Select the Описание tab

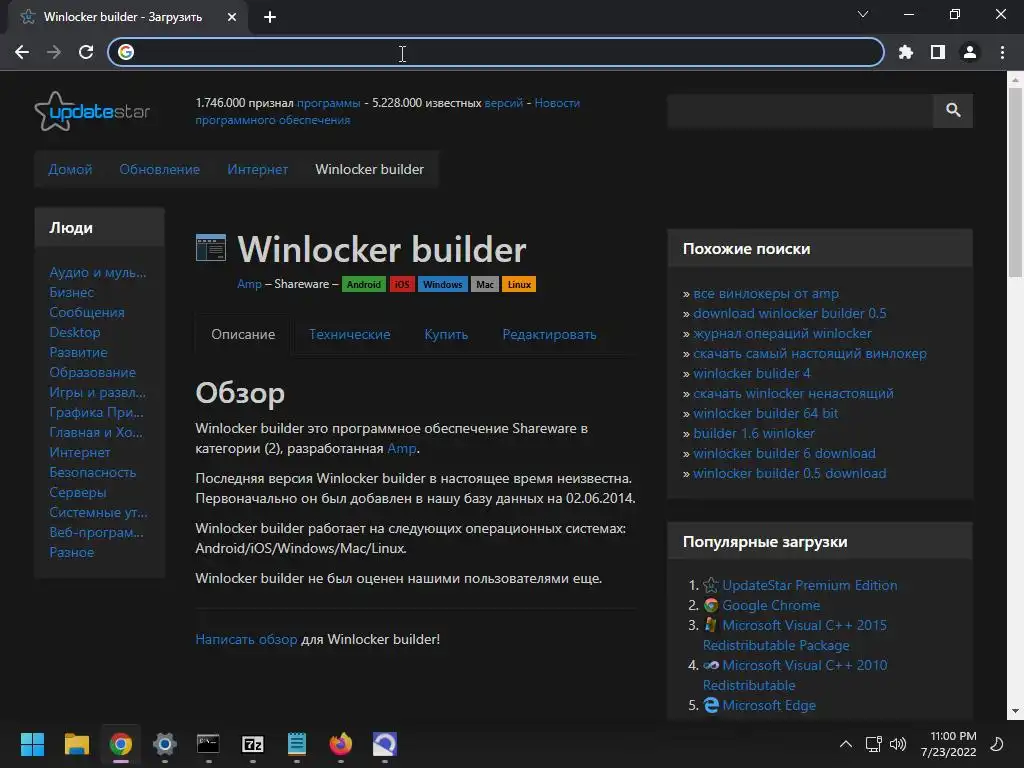coord(243,334)
